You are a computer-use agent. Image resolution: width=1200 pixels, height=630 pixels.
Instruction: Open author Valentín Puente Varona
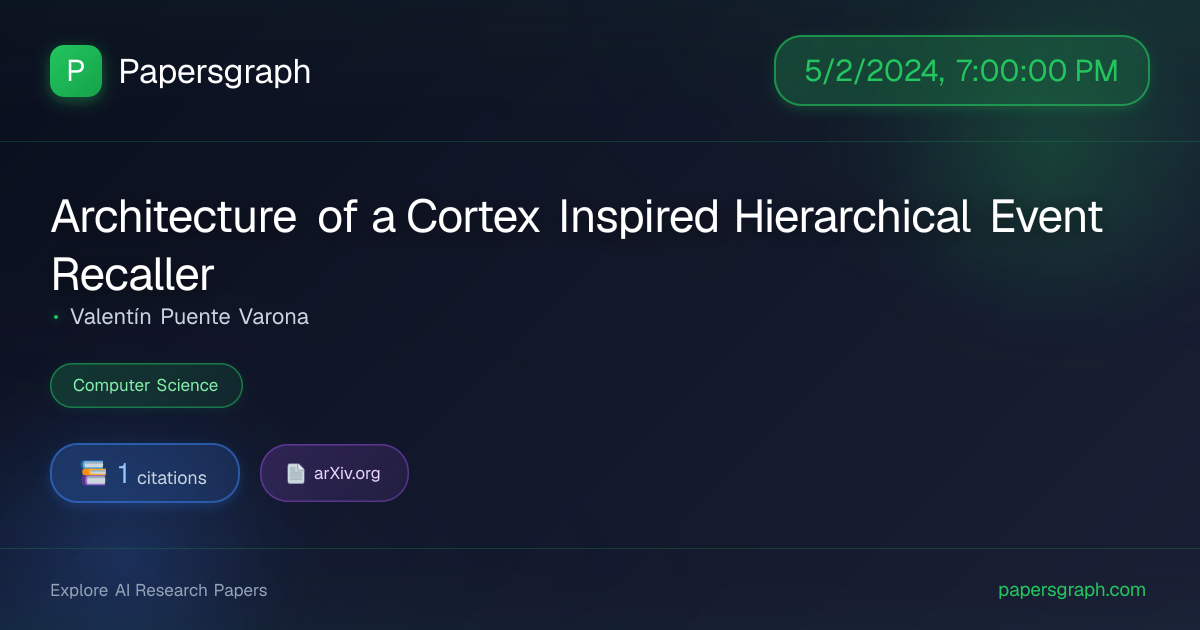tap(189, 317)
